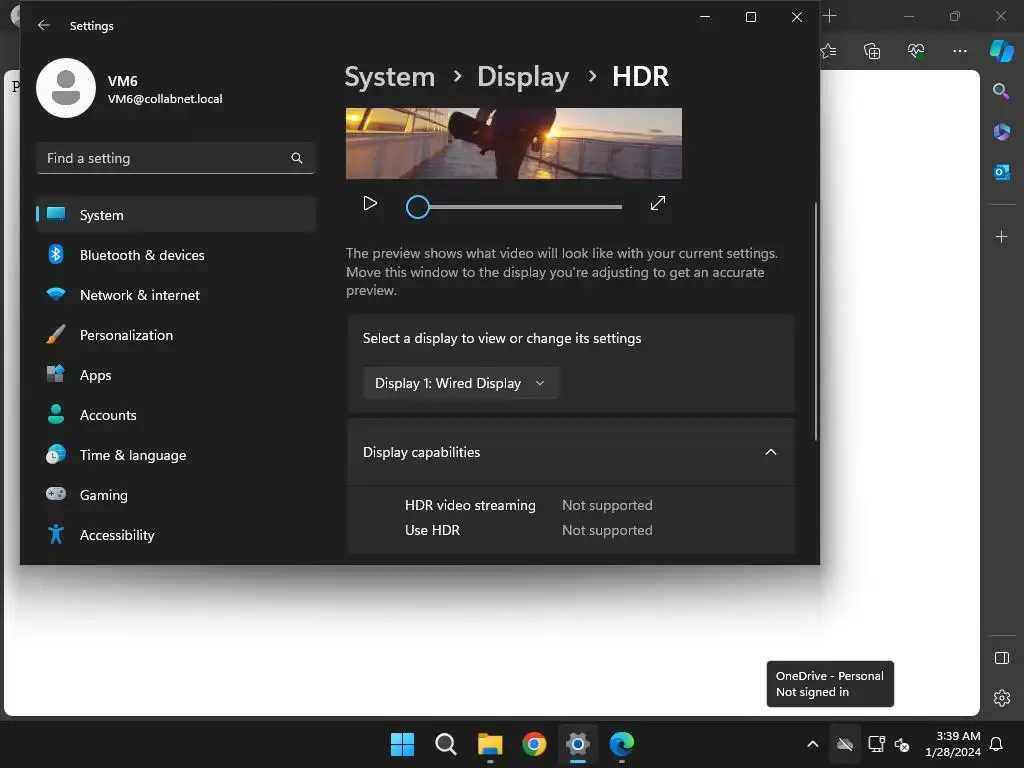Click the Find a setting search field
1024x768 pixels.
pos(176,158)
